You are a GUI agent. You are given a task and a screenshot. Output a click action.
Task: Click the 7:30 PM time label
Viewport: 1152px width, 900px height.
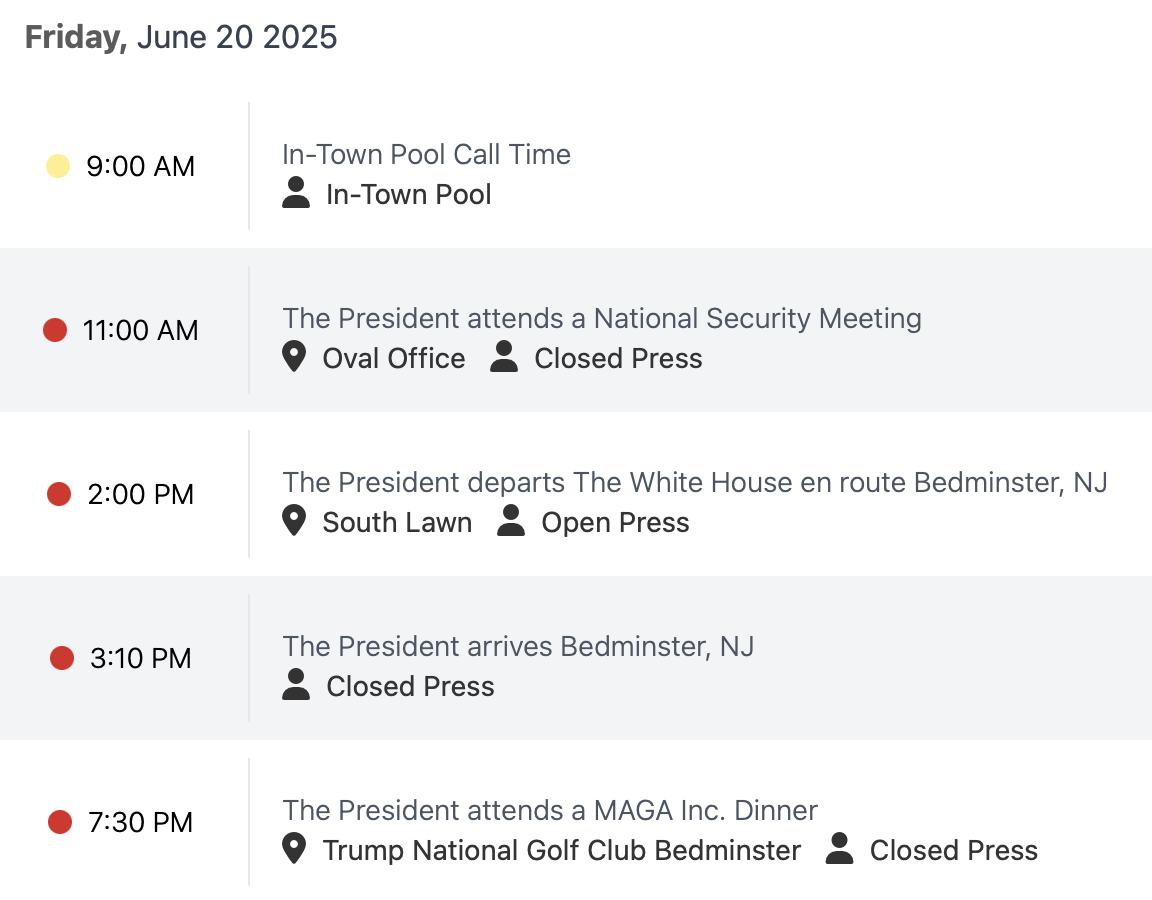[x=140, y=822]
